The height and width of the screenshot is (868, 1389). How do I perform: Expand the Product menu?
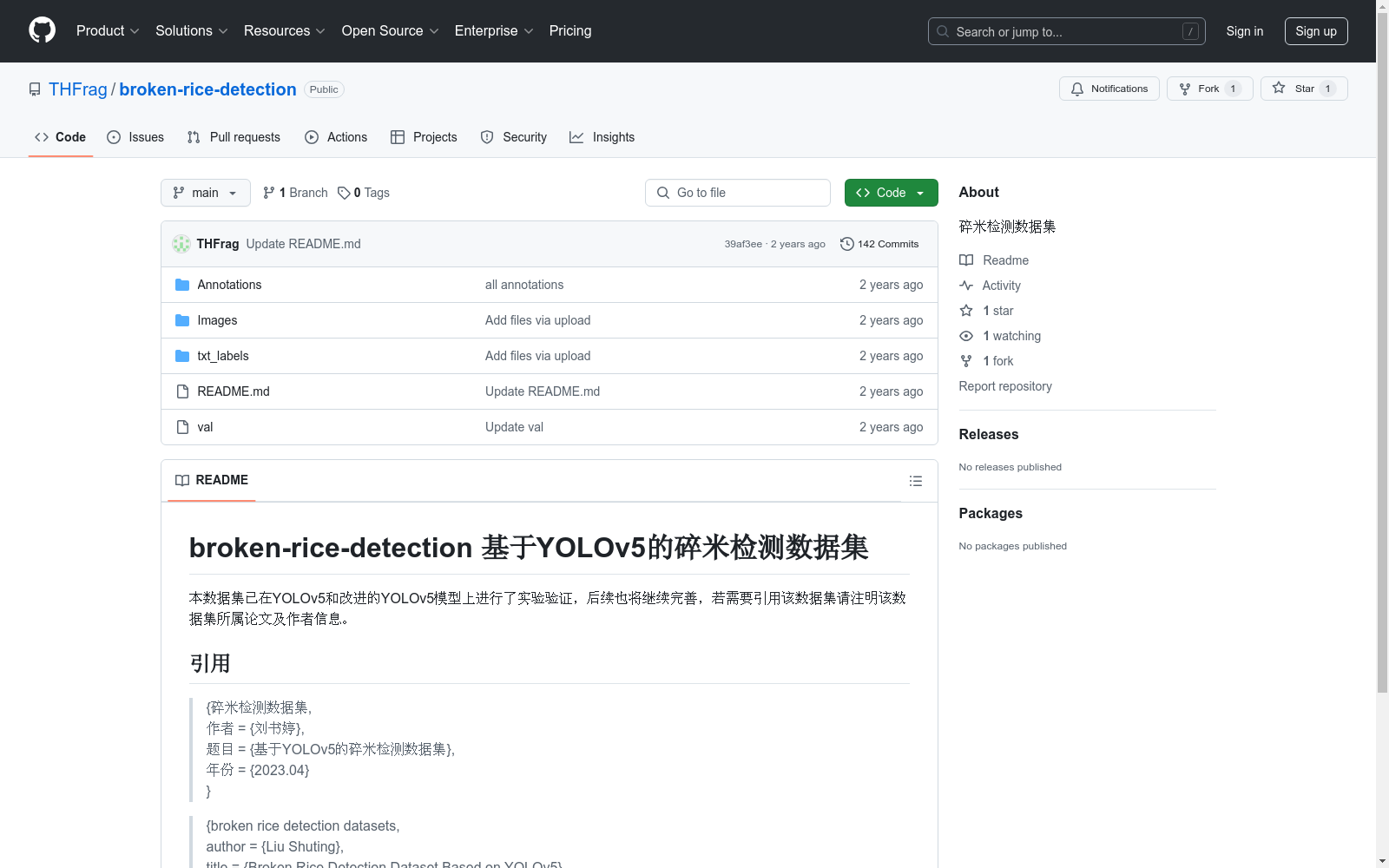click(x=108, y=30)
